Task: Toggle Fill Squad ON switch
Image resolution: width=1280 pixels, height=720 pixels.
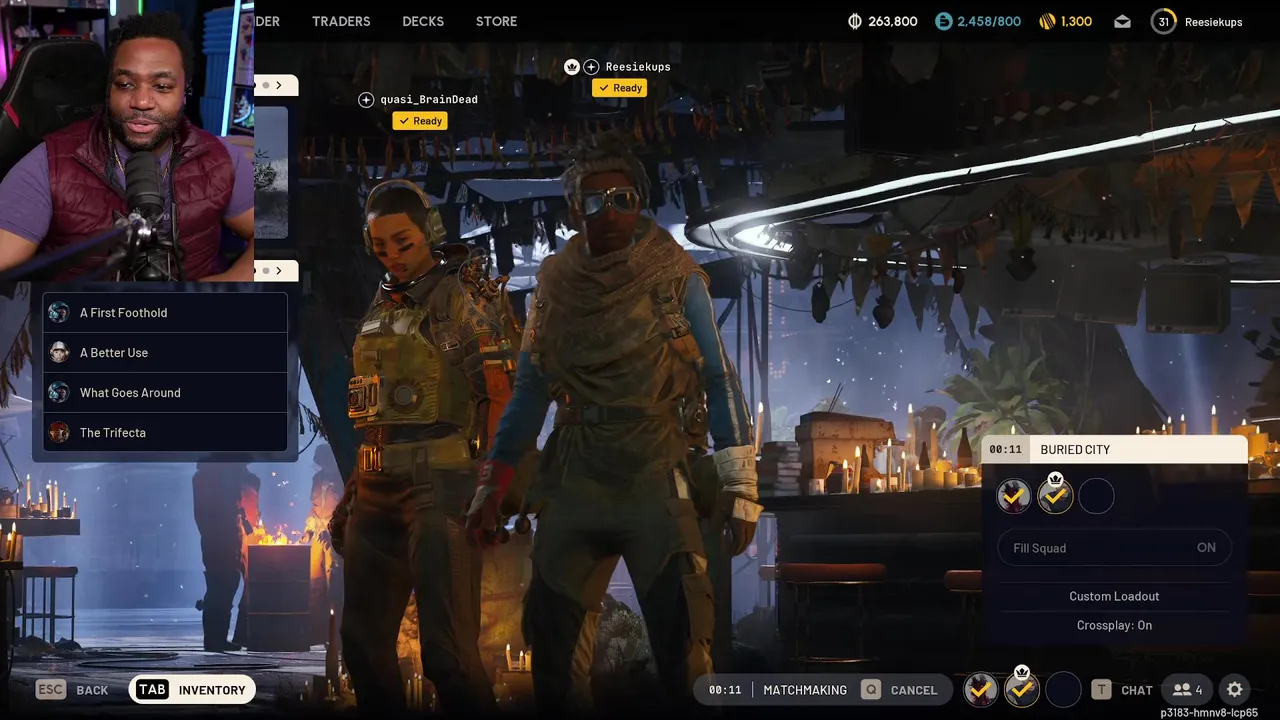Action: point(1115,547)
